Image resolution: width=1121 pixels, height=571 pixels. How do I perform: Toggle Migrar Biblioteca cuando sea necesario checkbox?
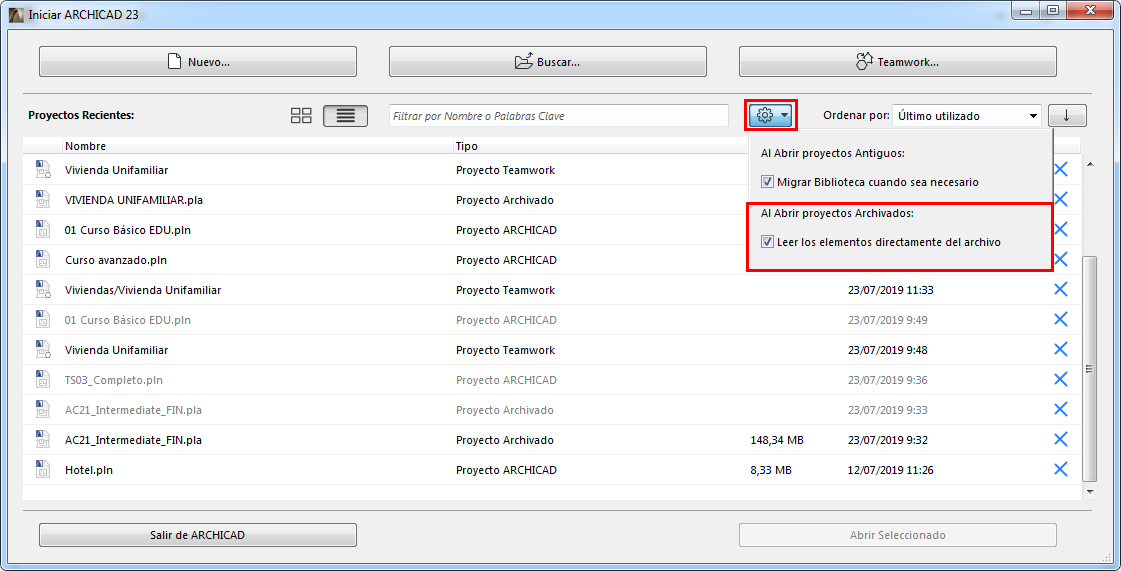coord(767,182)
